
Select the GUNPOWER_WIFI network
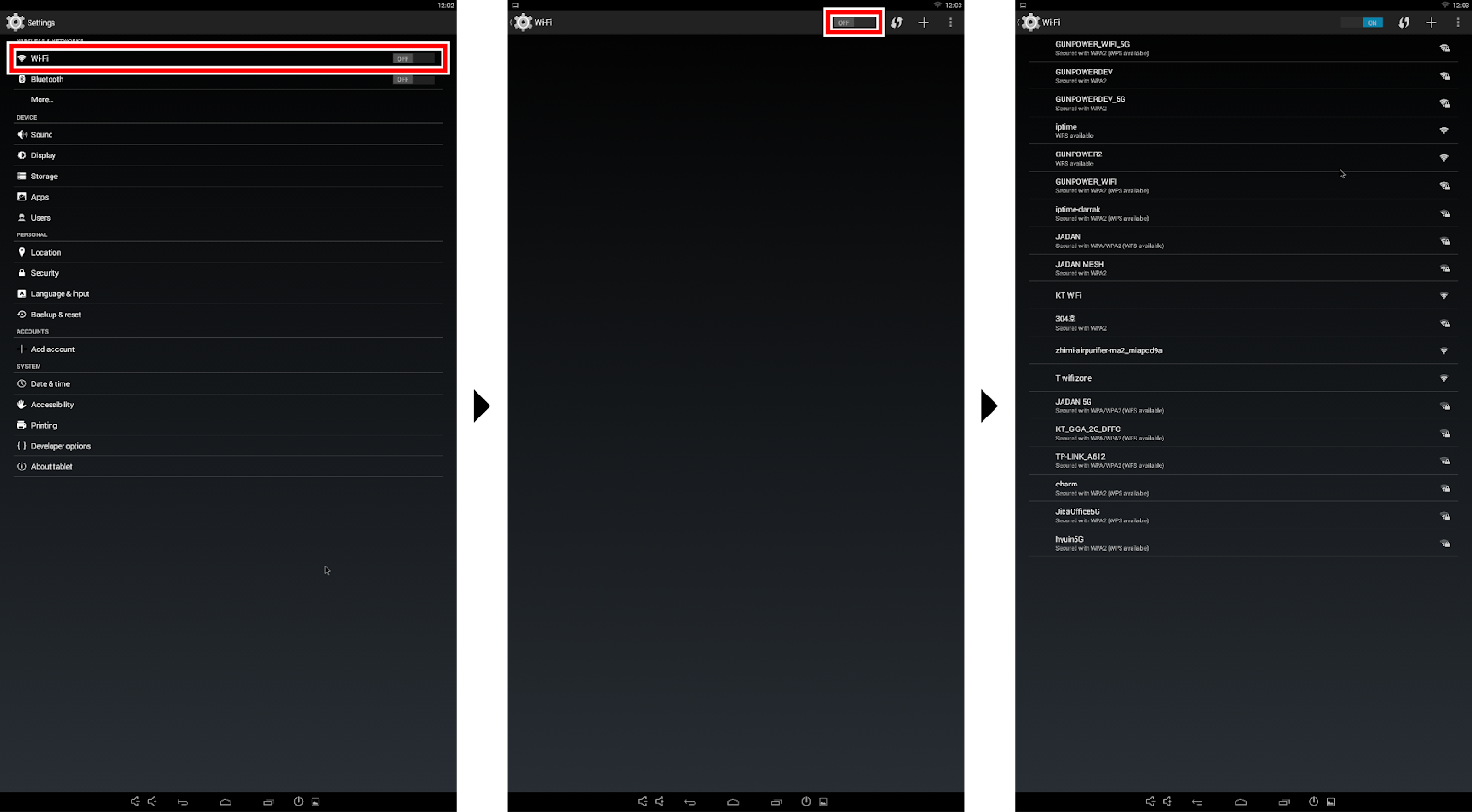click(1243, 186)
